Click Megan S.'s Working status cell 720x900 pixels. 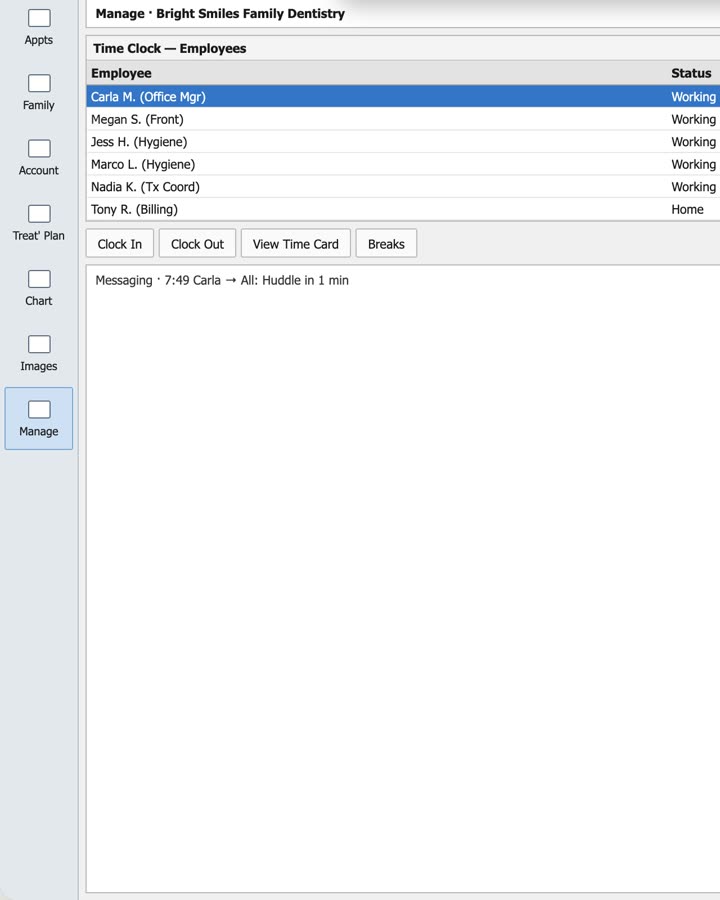[694, 119]
